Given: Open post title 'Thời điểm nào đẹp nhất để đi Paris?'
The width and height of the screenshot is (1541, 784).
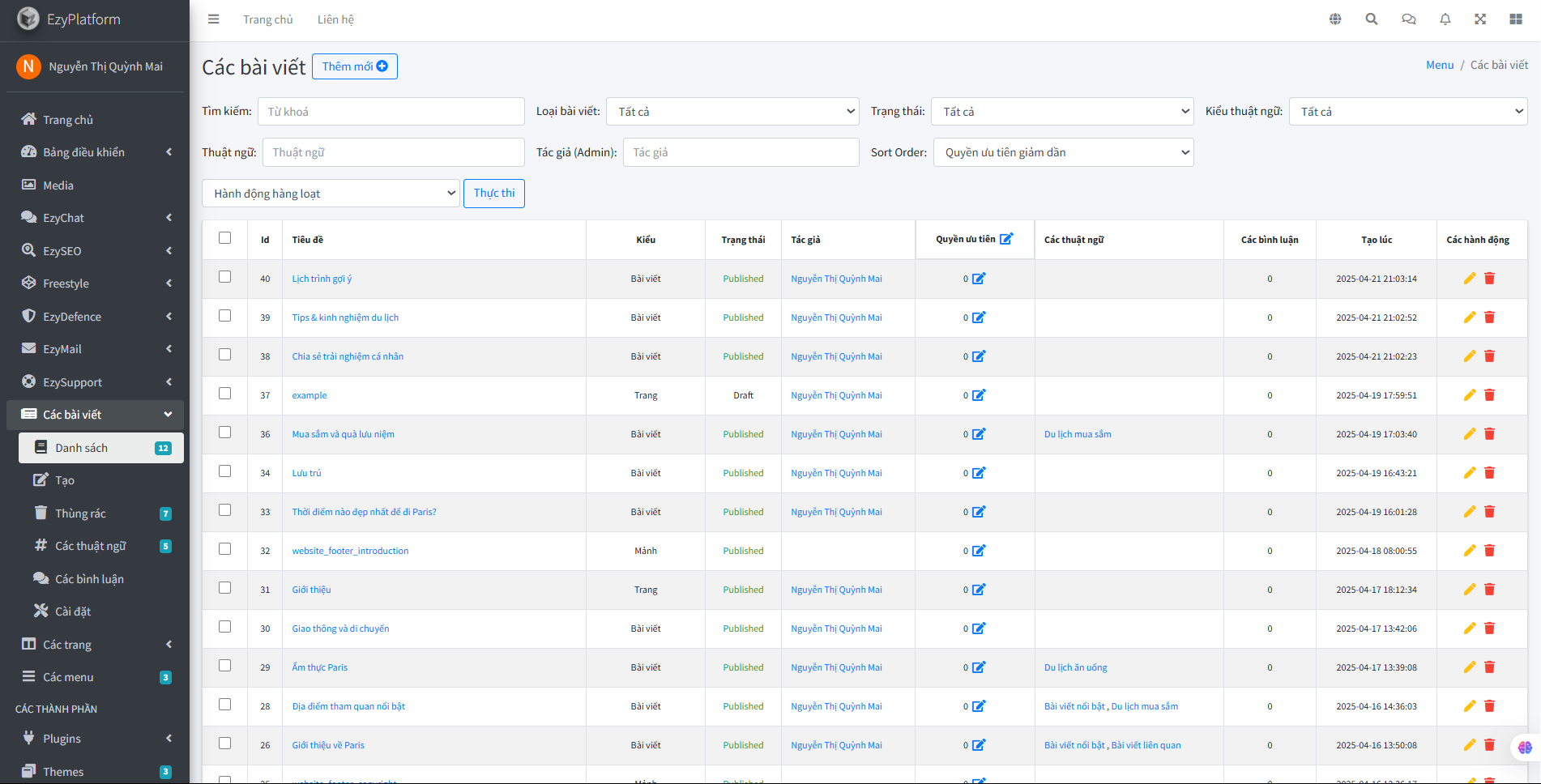Looking at the screenshot, I should (x=364, y=512).
